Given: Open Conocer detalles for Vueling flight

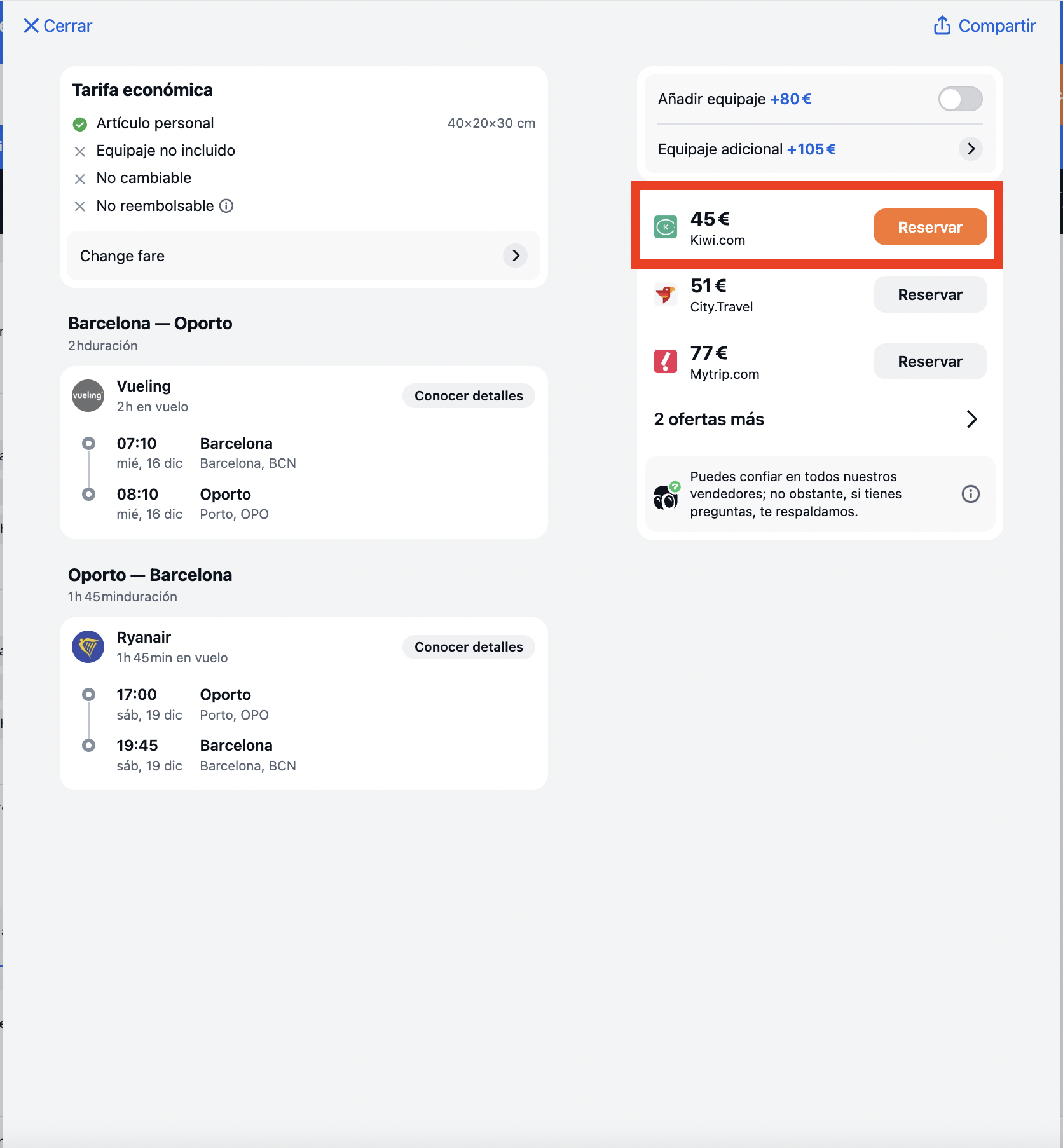Looking at the screenshot, I should [x=469, y=396].
